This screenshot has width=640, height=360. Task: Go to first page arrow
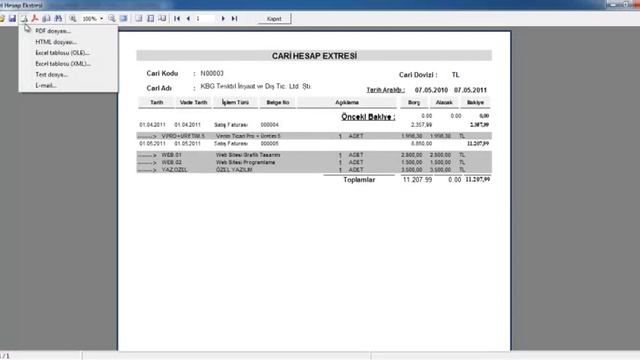click(177, 18)
